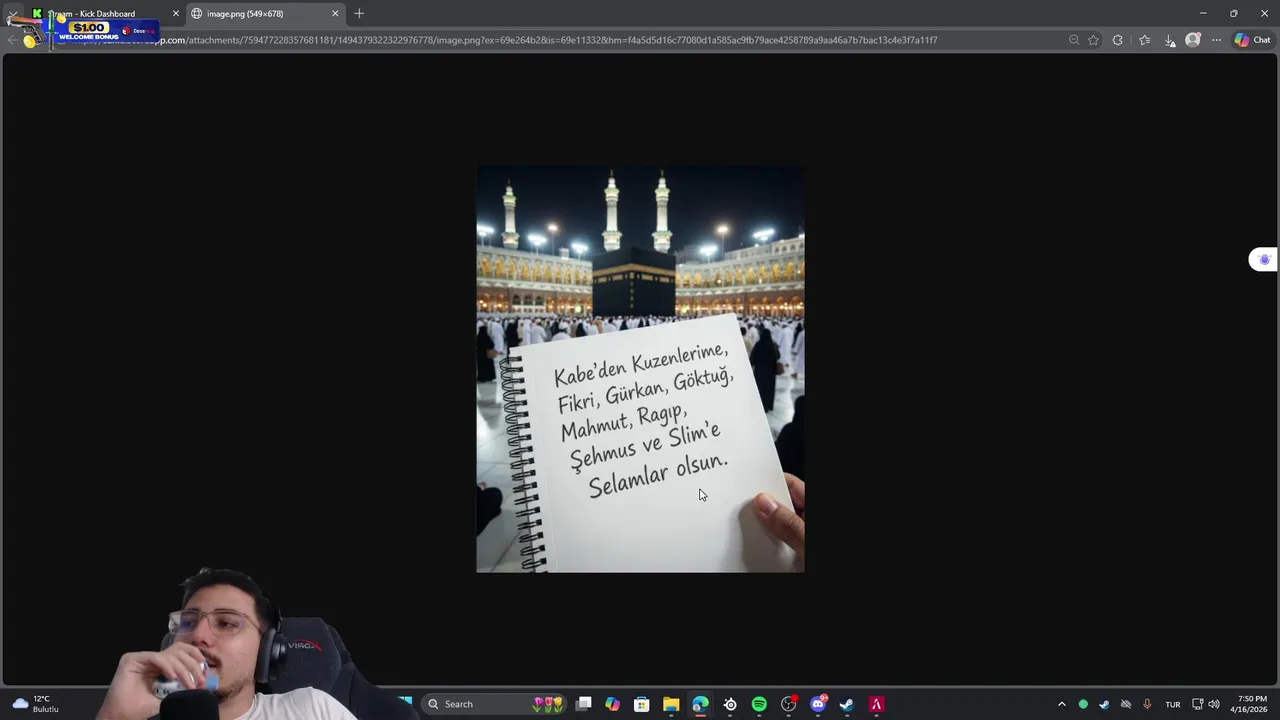Open volume control from tray

point(1214,704)
